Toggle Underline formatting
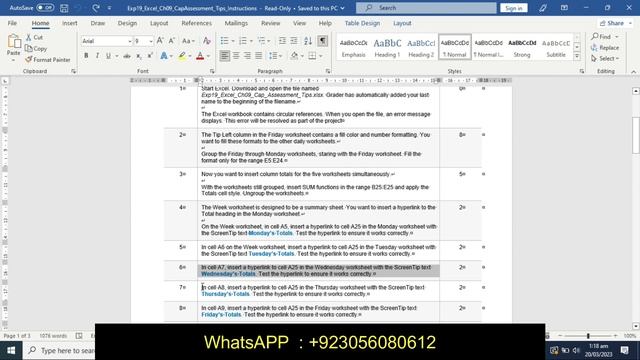Viewport: 640px width, 360px height. pyautogui.click(x=108, y=56)
